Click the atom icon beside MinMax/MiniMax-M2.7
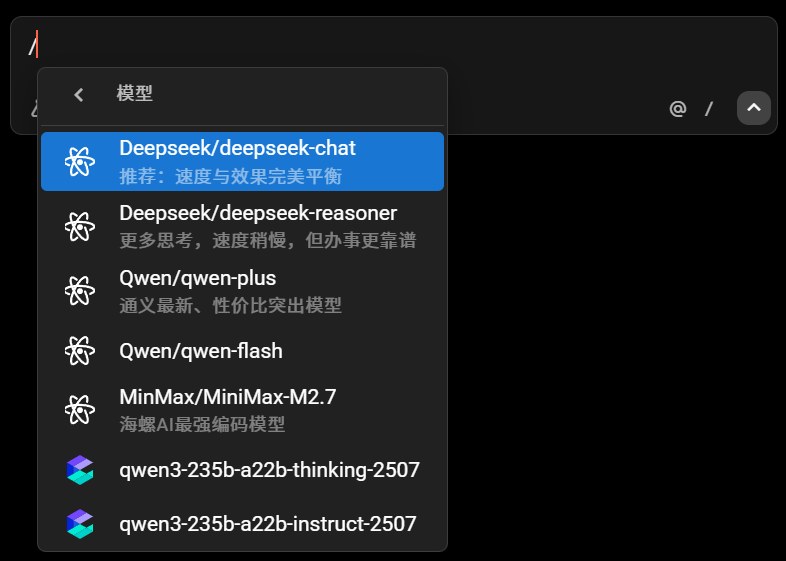The image size is (786, 561). click(80, 410)
